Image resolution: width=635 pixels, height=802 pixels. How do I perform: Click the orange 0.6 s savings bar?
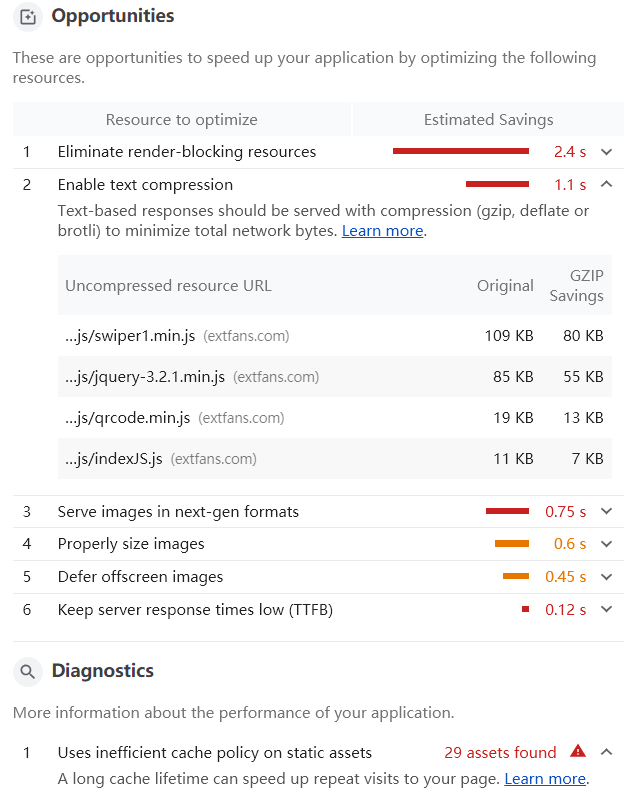512,544
